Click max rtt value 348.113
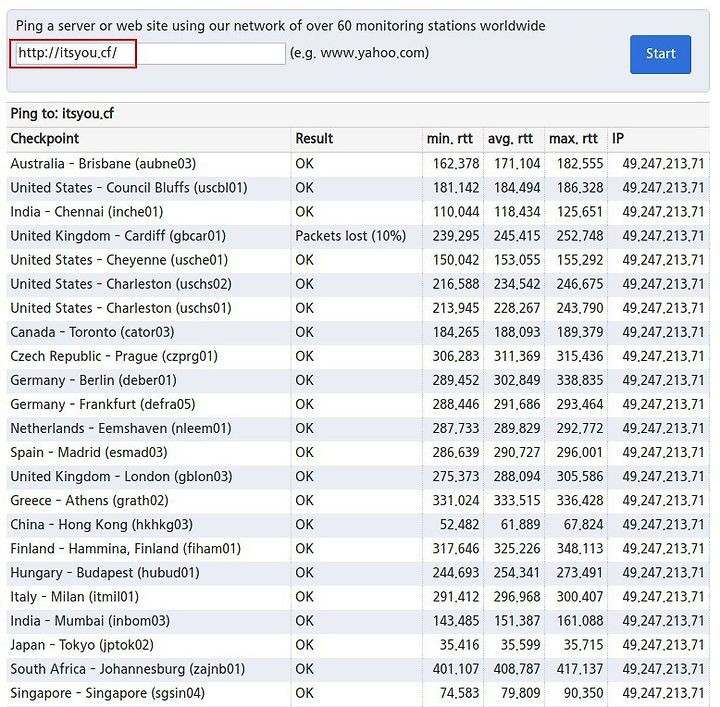 [580, 549]
